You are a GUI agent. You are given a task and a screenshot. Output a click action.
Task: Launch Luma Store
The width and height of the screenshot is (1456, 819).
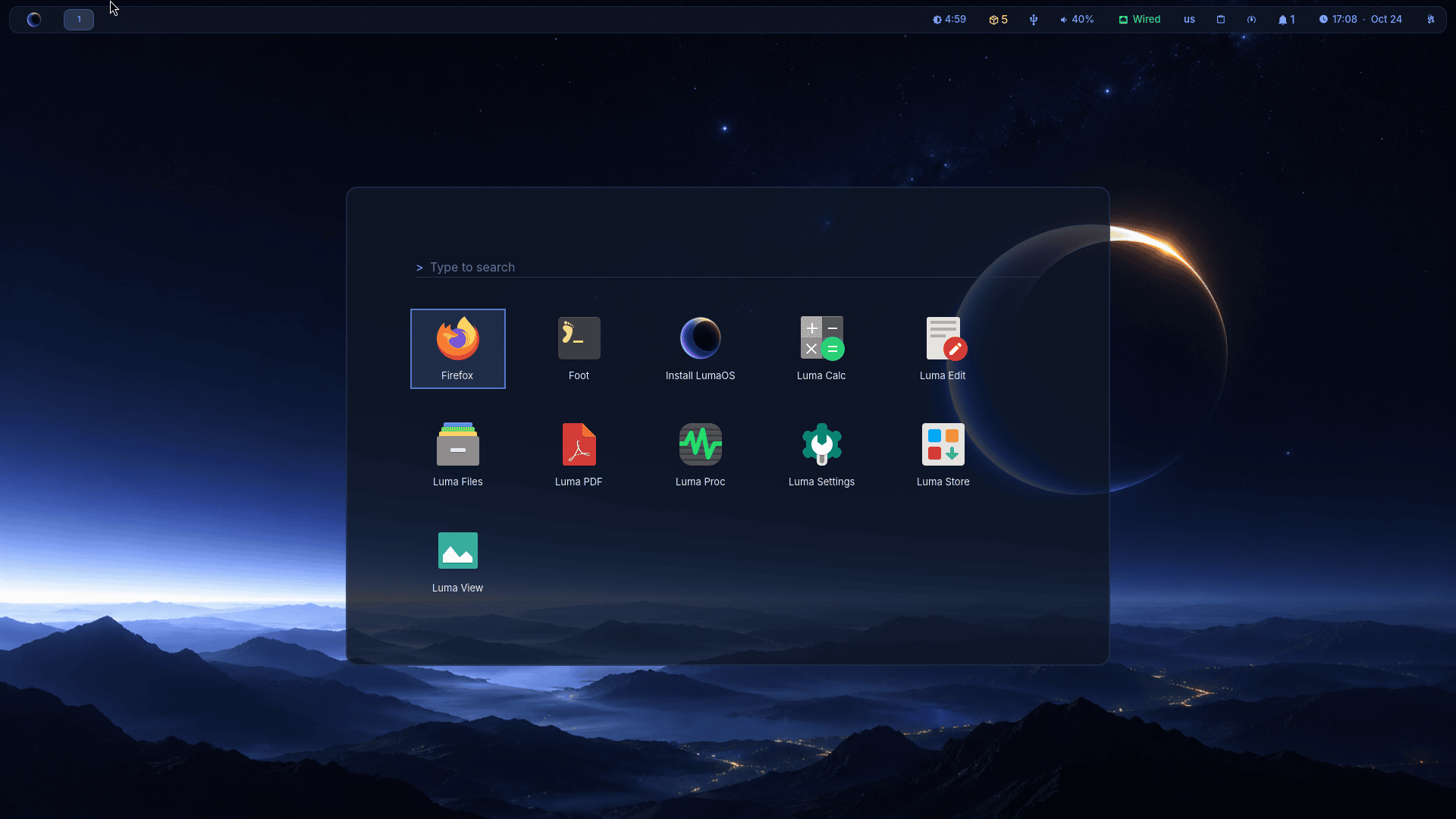click(943, 455)
